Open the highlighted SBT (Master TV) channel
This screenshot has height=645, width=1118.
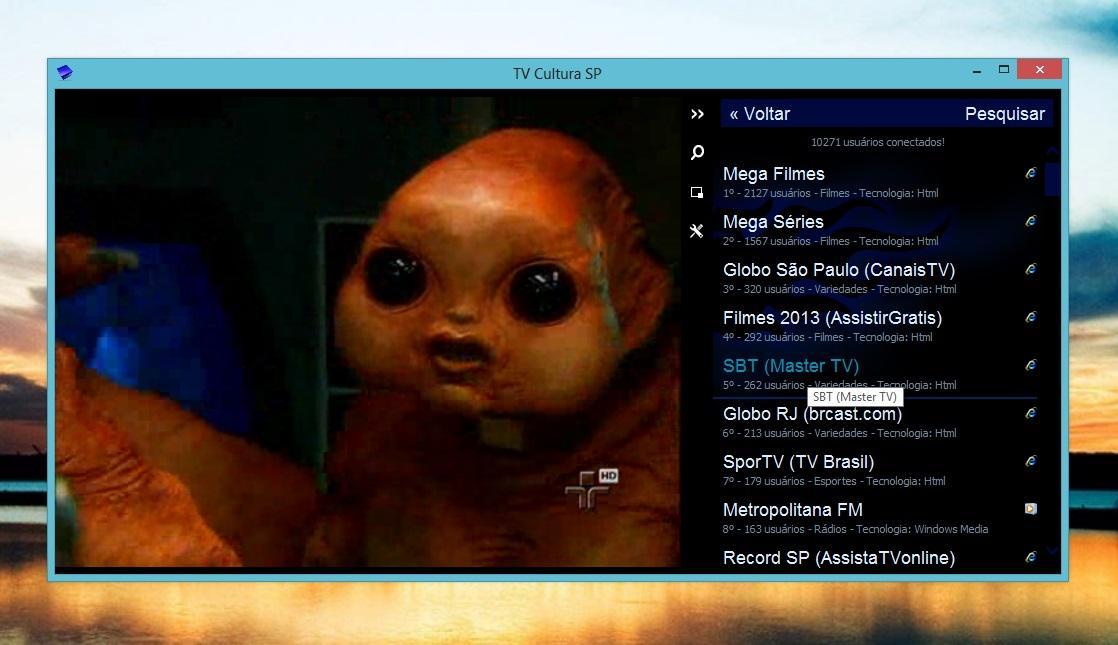[791, 366]
